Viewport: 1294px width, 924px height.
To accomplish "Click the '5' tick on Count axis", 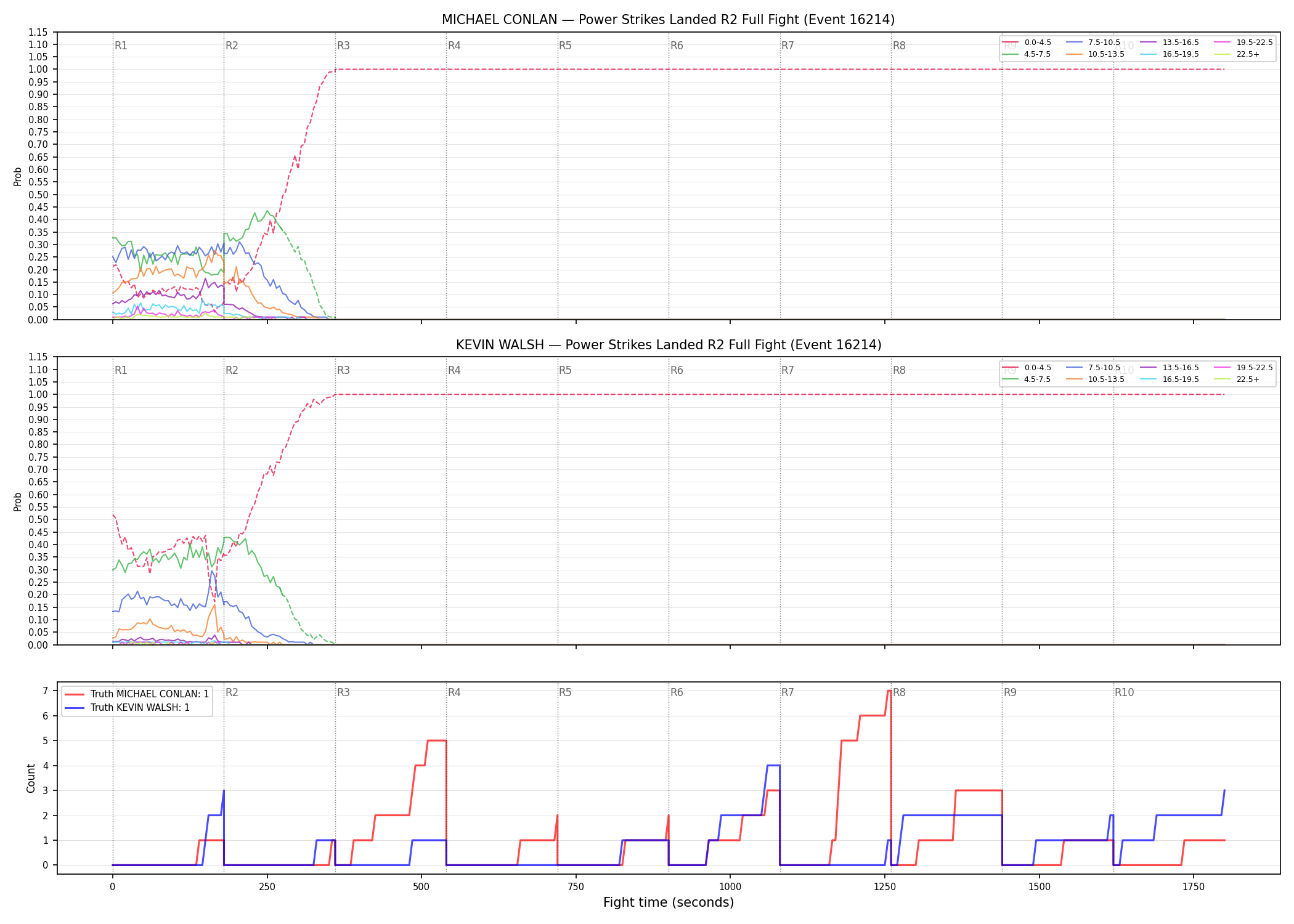I will [45, 741].
